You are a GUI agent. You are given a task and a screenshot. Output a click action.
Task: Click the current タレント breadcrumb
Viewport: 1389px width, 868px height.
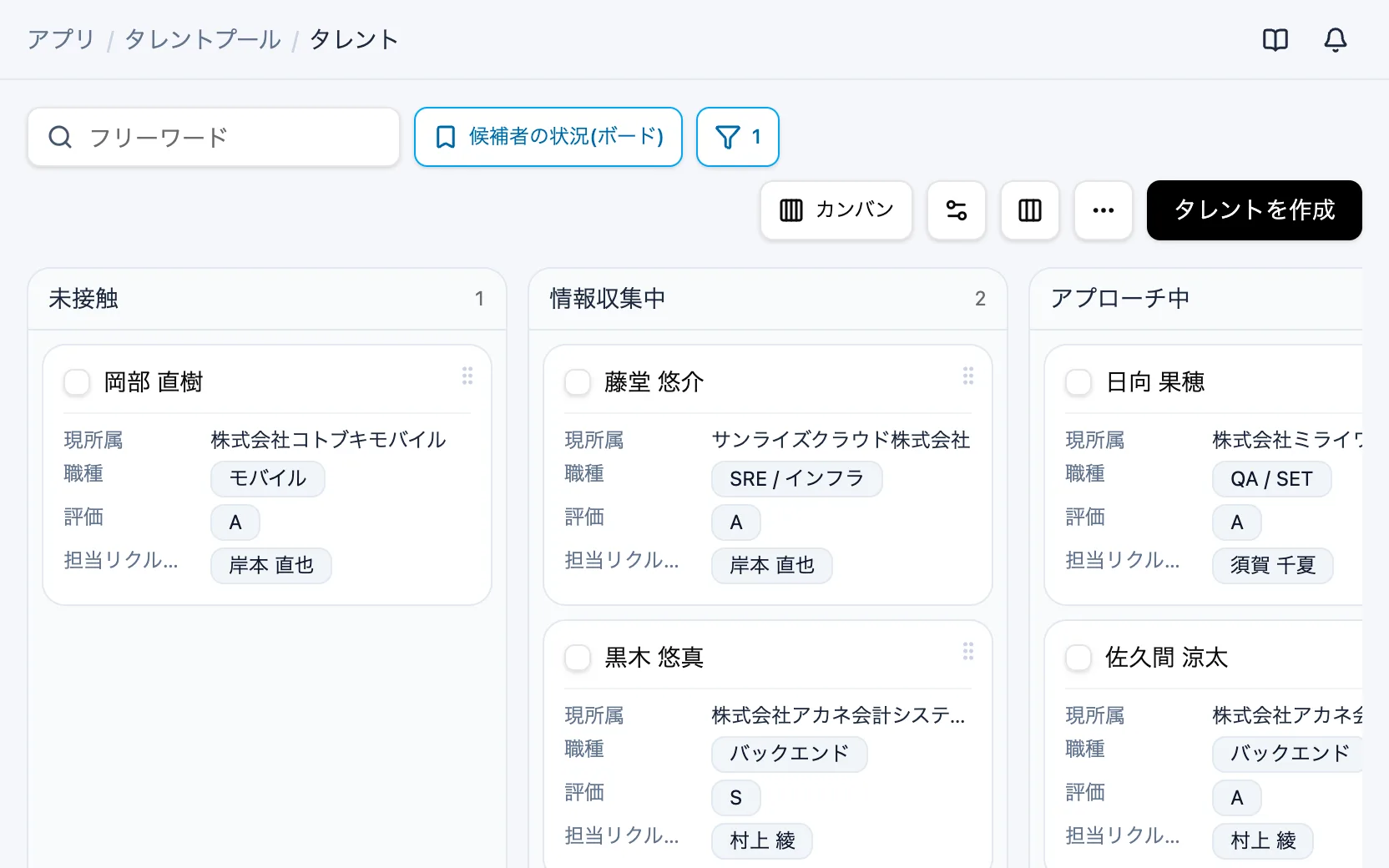click(x=354, y=40)
